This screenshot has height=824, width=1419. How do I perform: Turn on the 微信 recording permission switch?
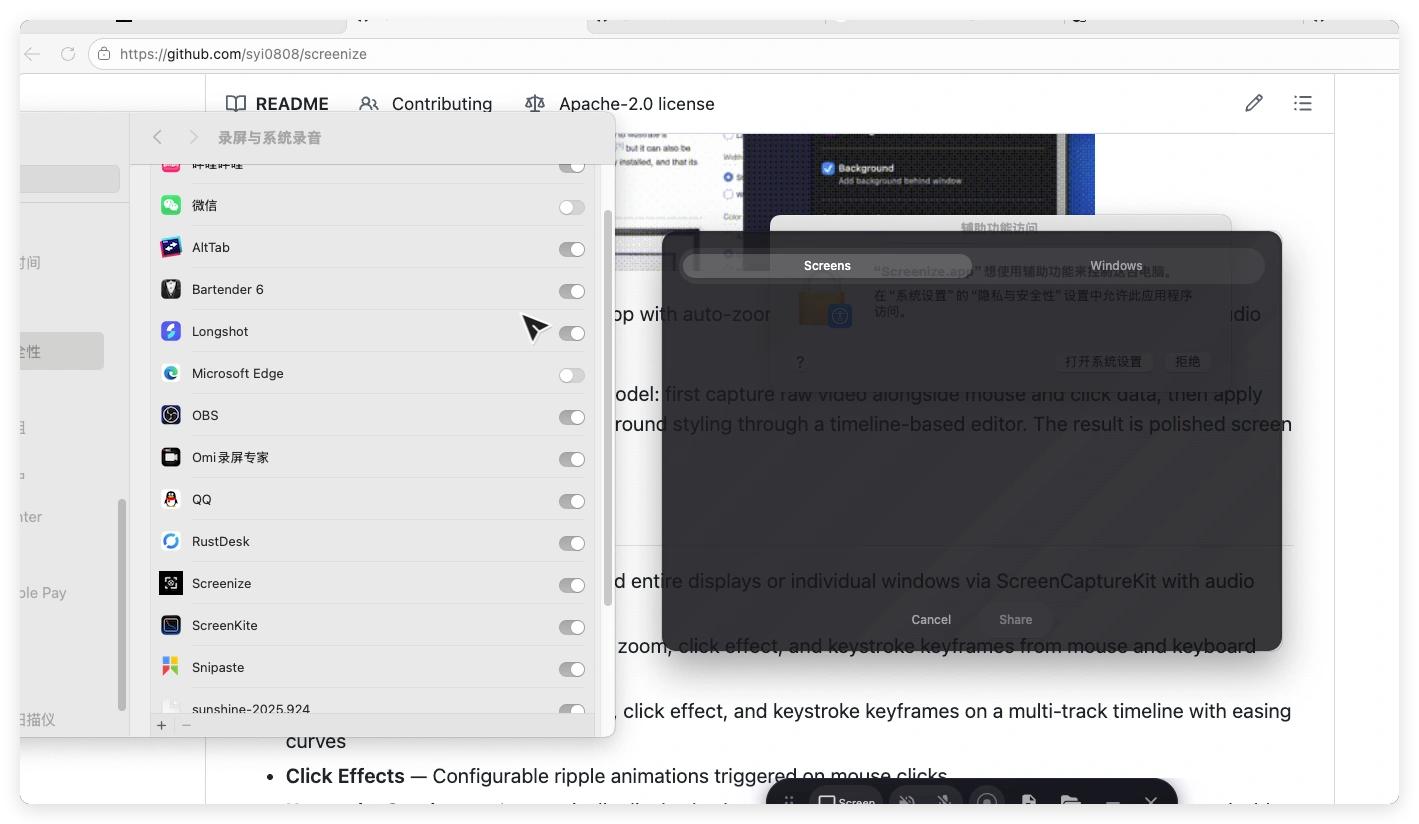click(x=571, y=207)
